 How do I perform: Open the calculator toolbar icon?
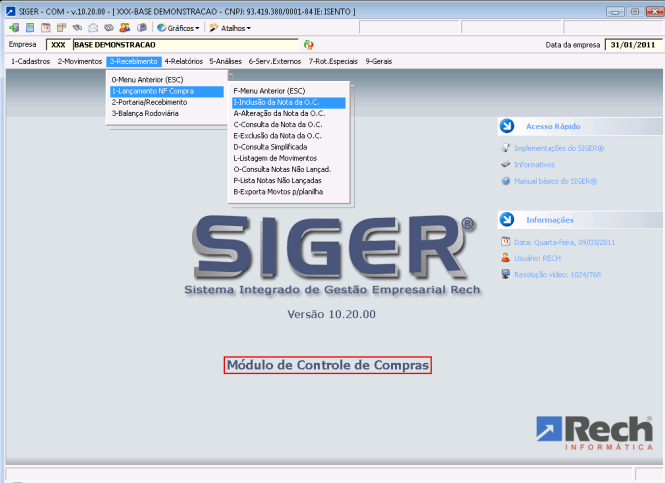30,28
